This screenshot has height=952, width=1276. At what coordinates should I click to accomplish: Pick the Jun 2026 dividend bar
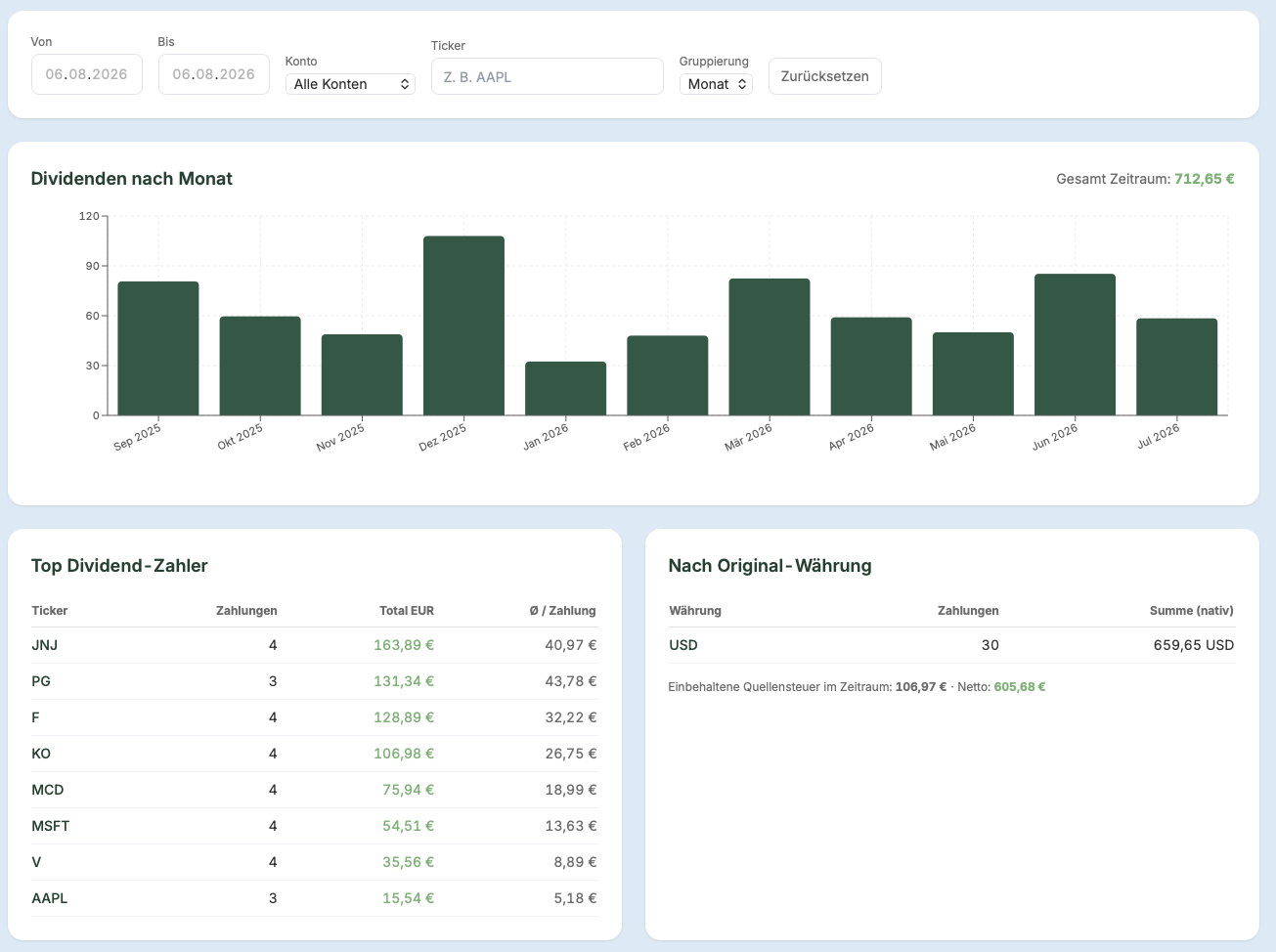point(1075,344)
